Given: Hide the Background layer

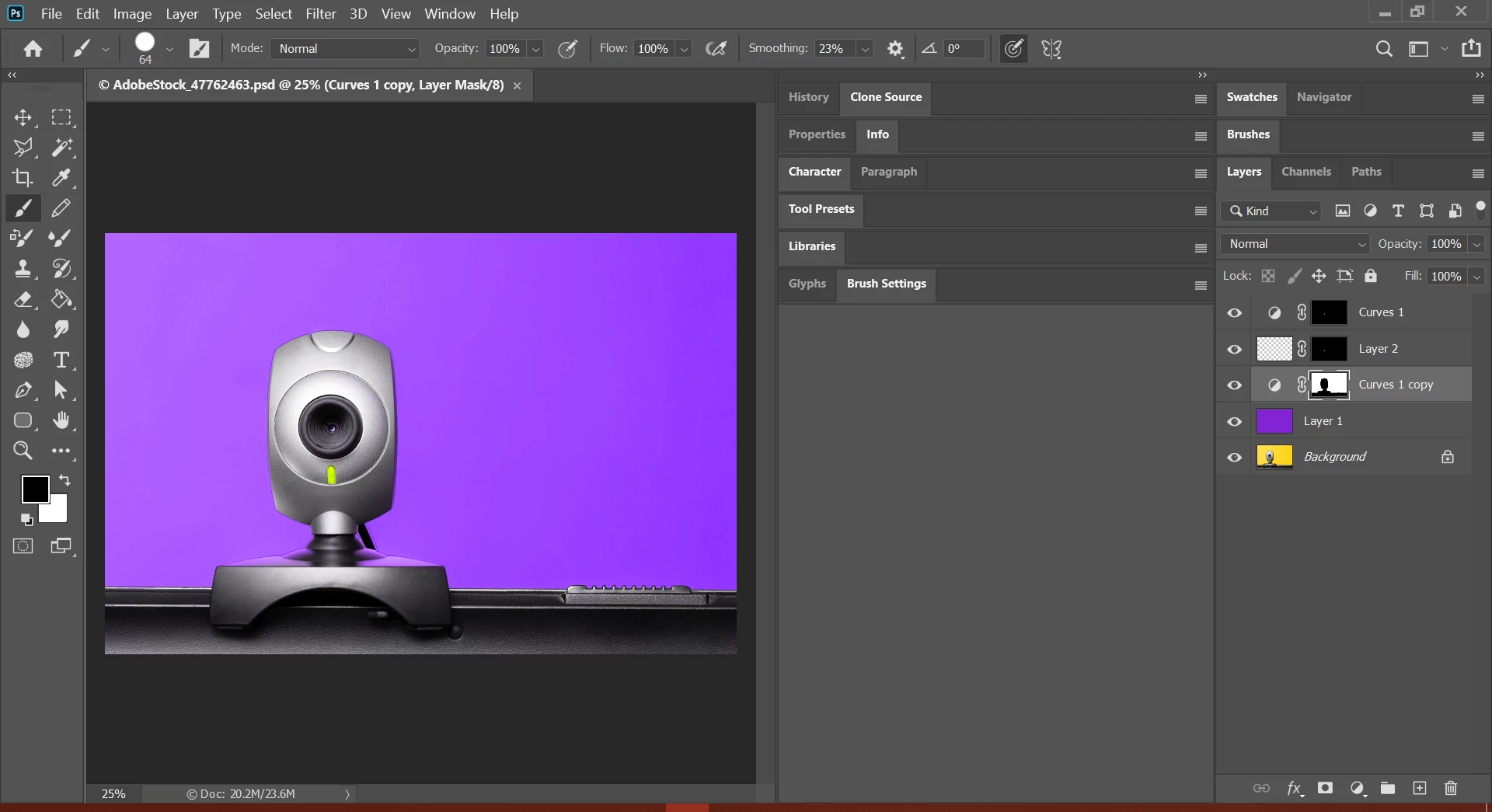Looking at the screenshot, I should pyautogui.click(x=1234, y=457).
